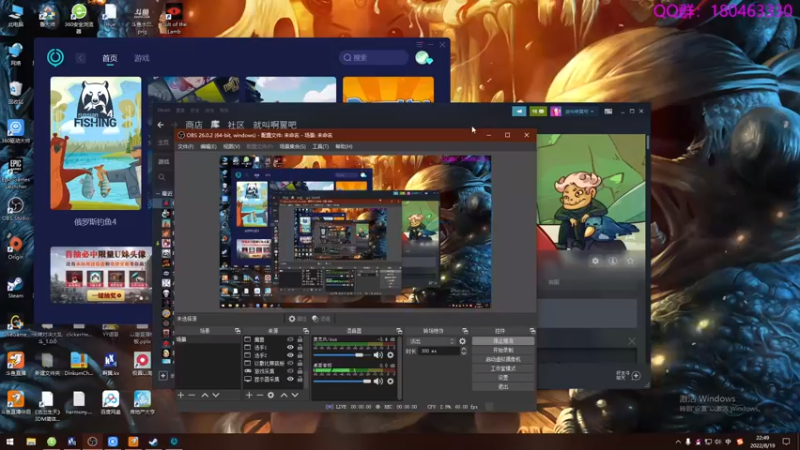Adjust desktop audio volume slider
Image resolution: width=800 pixels, height=450 pixels.
click(342, 381)
